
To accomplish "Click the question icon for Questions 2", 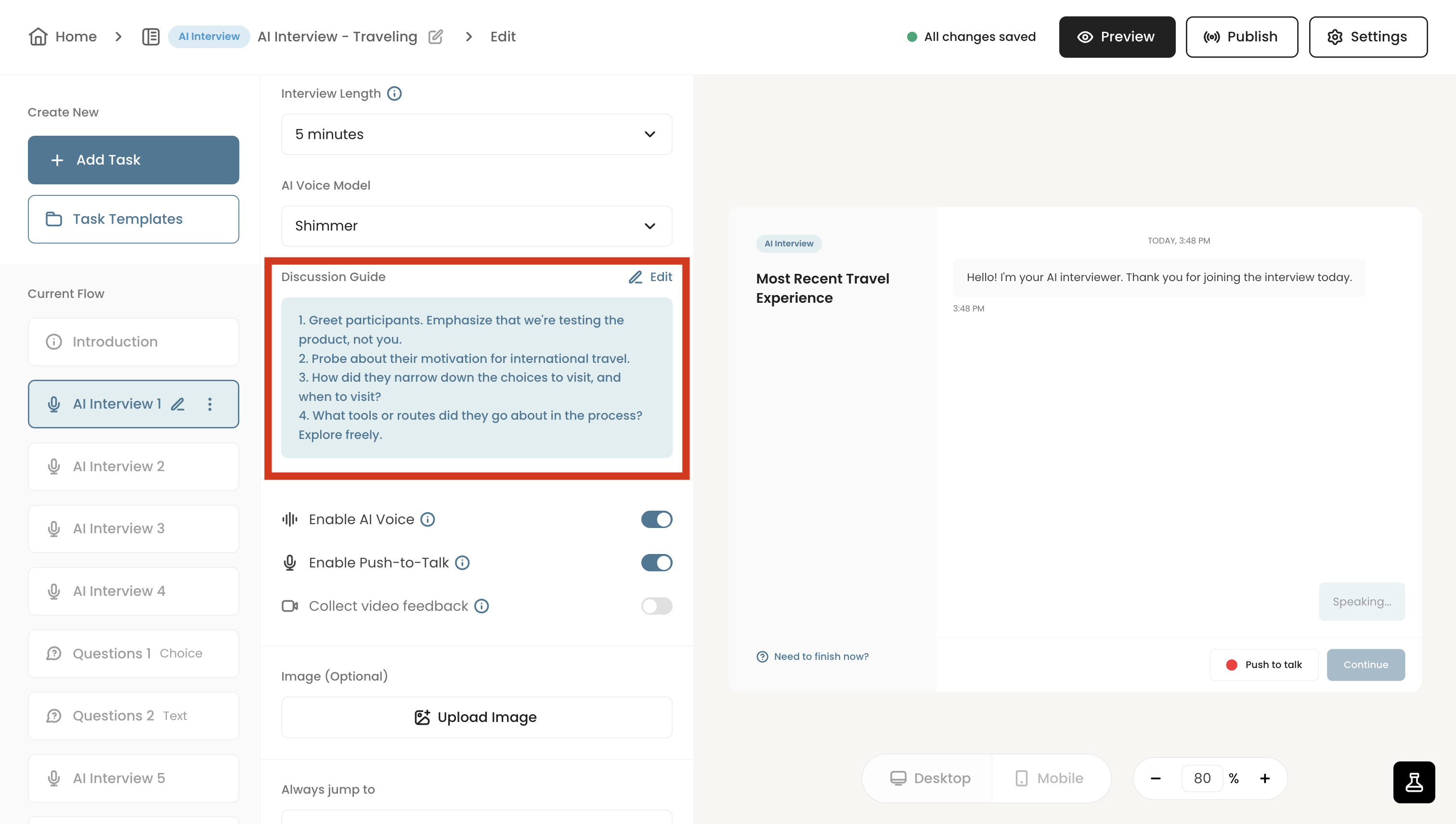I will pos(54,716).
